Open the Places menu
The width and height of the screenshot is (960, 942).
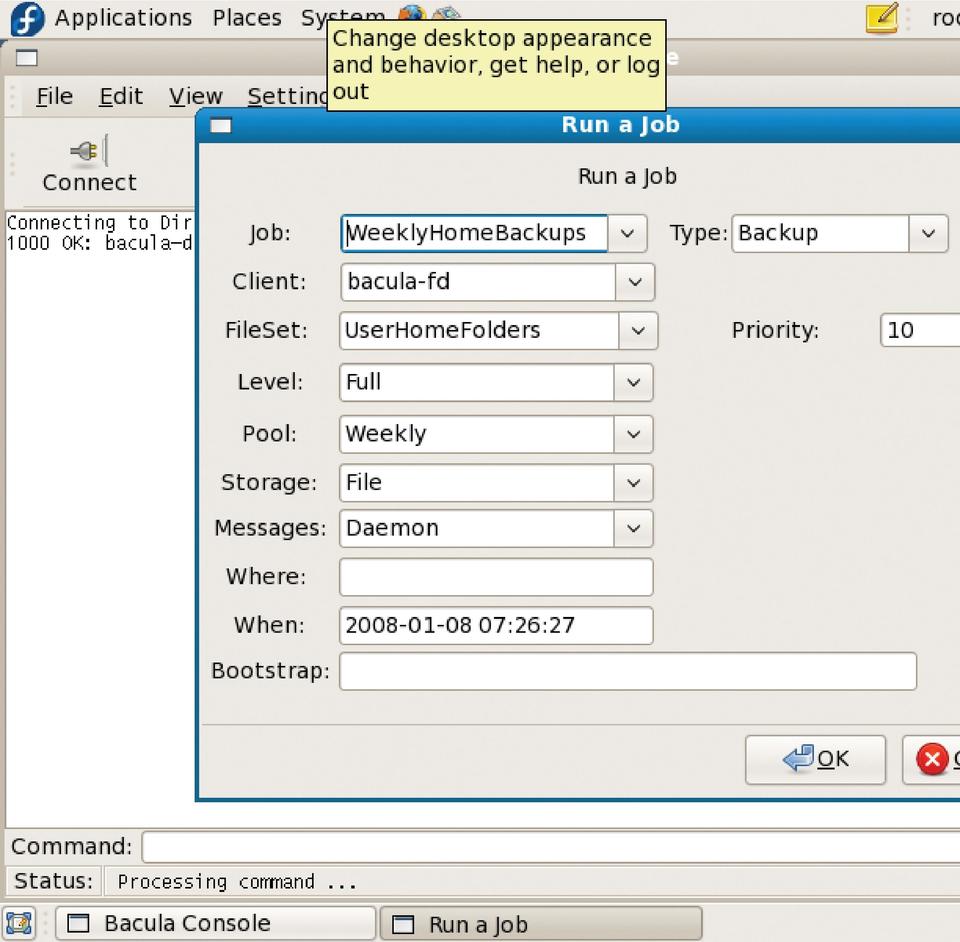point(247,18)
